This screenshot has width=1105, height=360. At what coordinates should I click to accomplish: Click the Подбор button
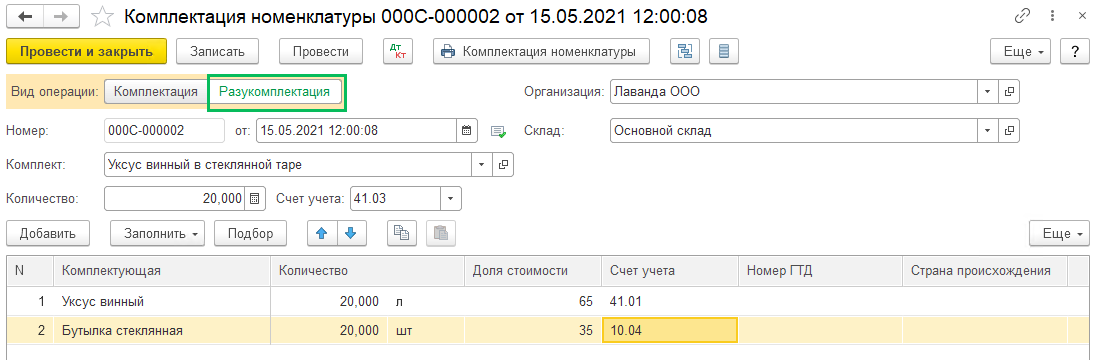click(x=250, y=233)
